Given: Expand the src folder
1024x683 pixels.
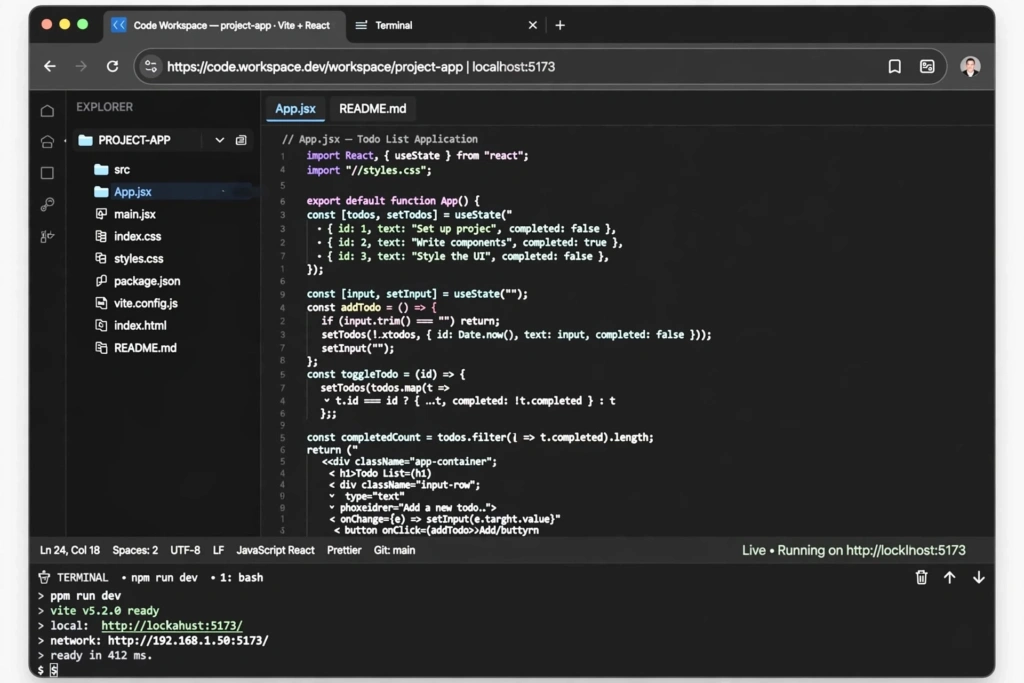Looking at the screenshot, I should coord(121,170).
